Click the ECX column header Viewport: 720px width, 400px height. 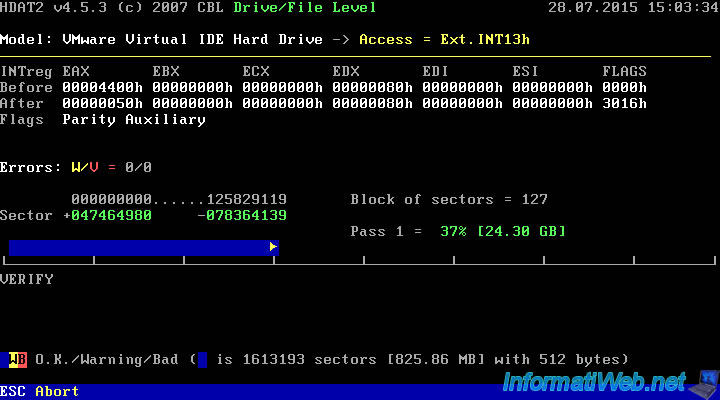(x=256, y=72)
